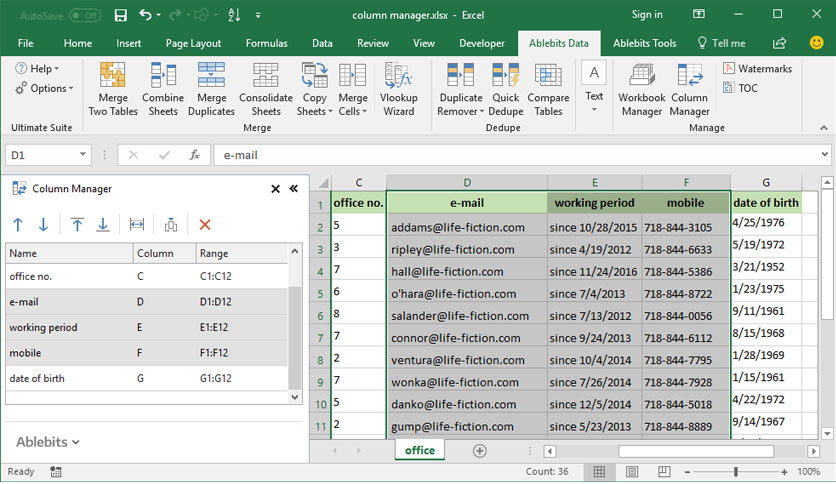This screenshot has width=836, height=484.
Task: Sort list by Name header
Action: point(69,253)
